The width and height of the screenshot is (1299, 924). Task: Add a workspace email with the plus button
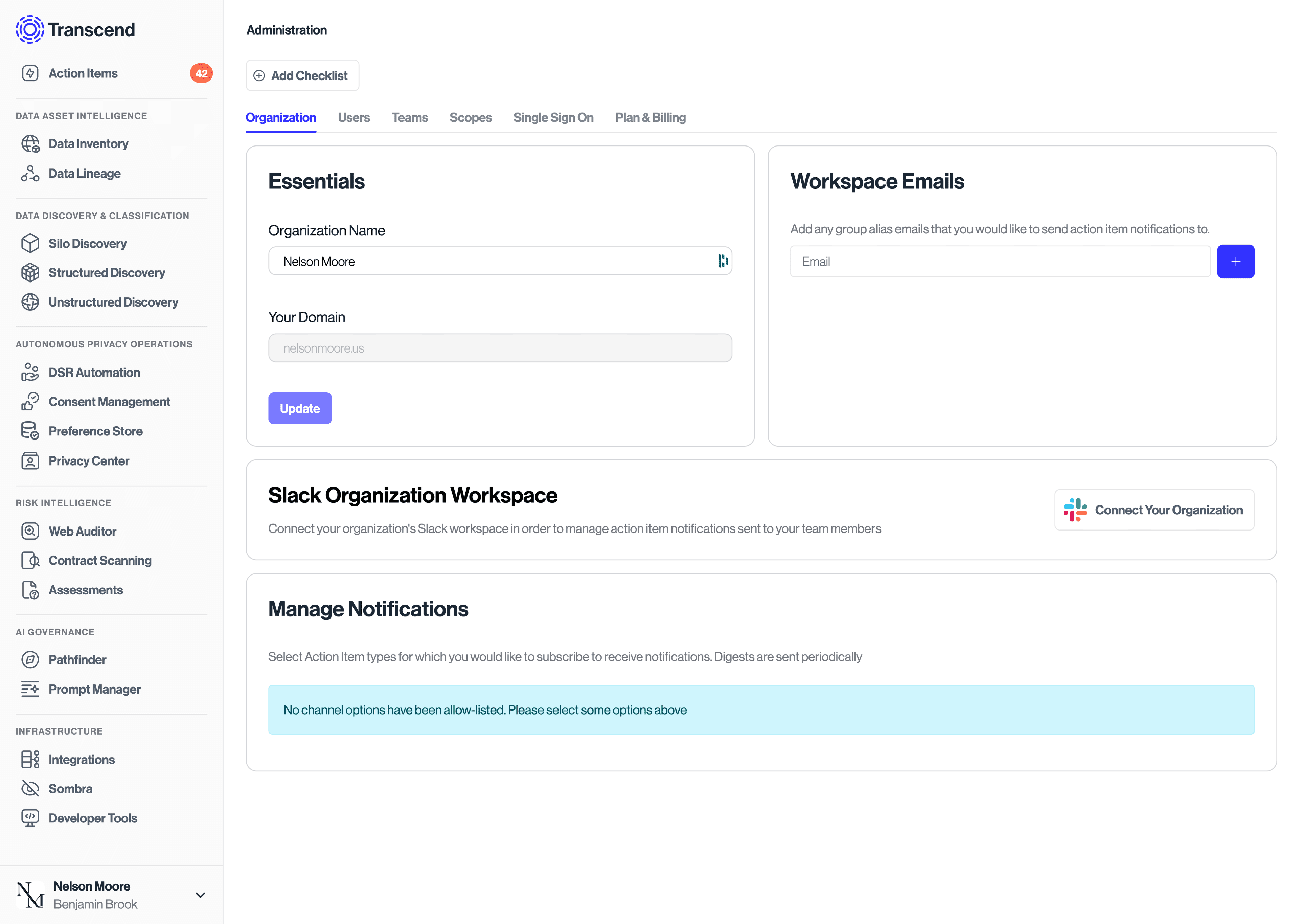[x=1235, y=261]
